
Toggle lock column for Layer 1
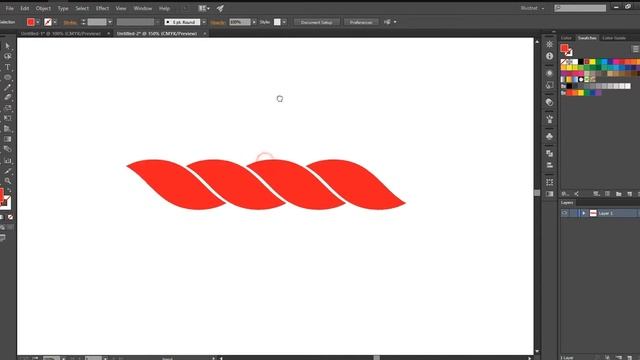coord(573,213)
